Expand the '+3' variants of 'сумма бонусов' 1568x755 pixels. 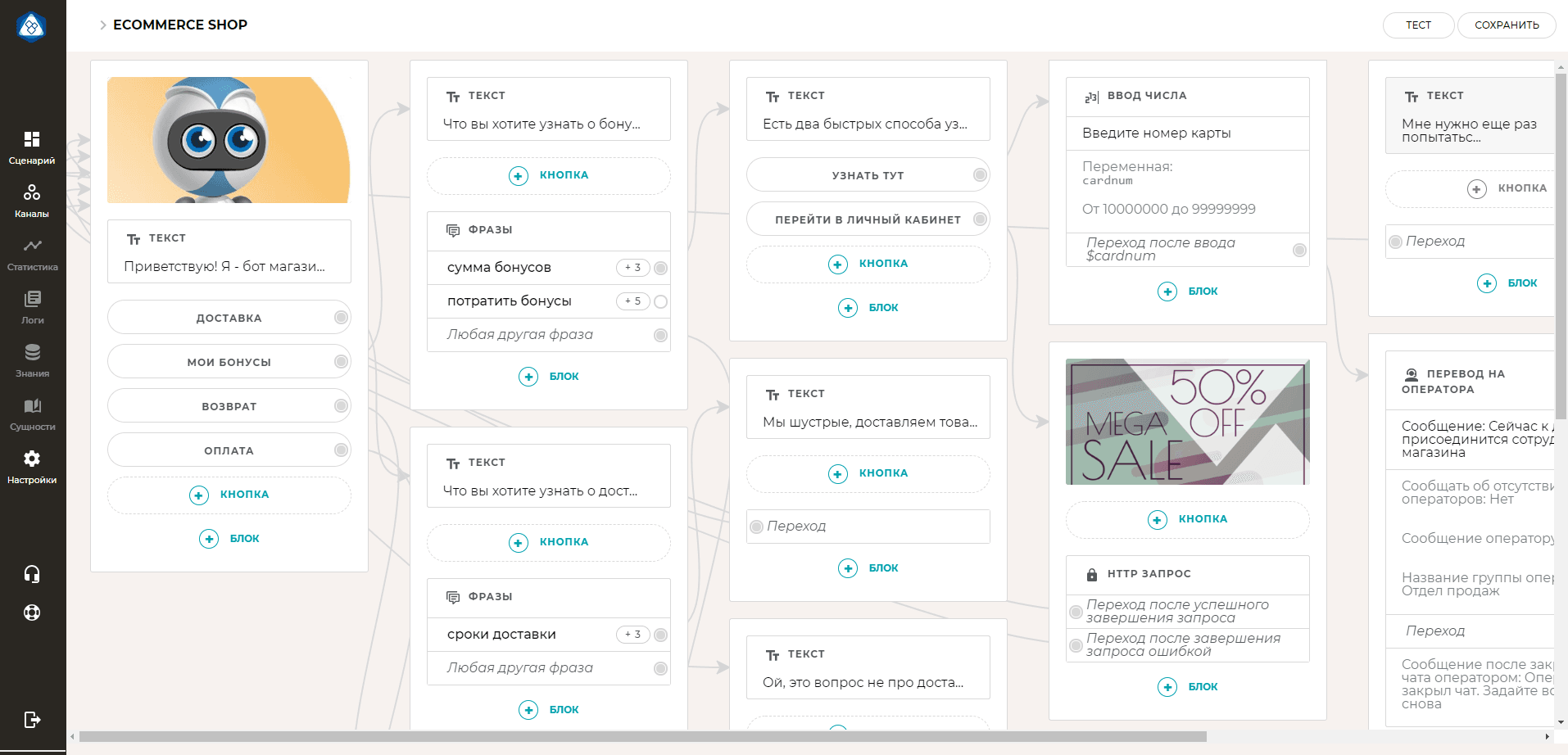632,268
